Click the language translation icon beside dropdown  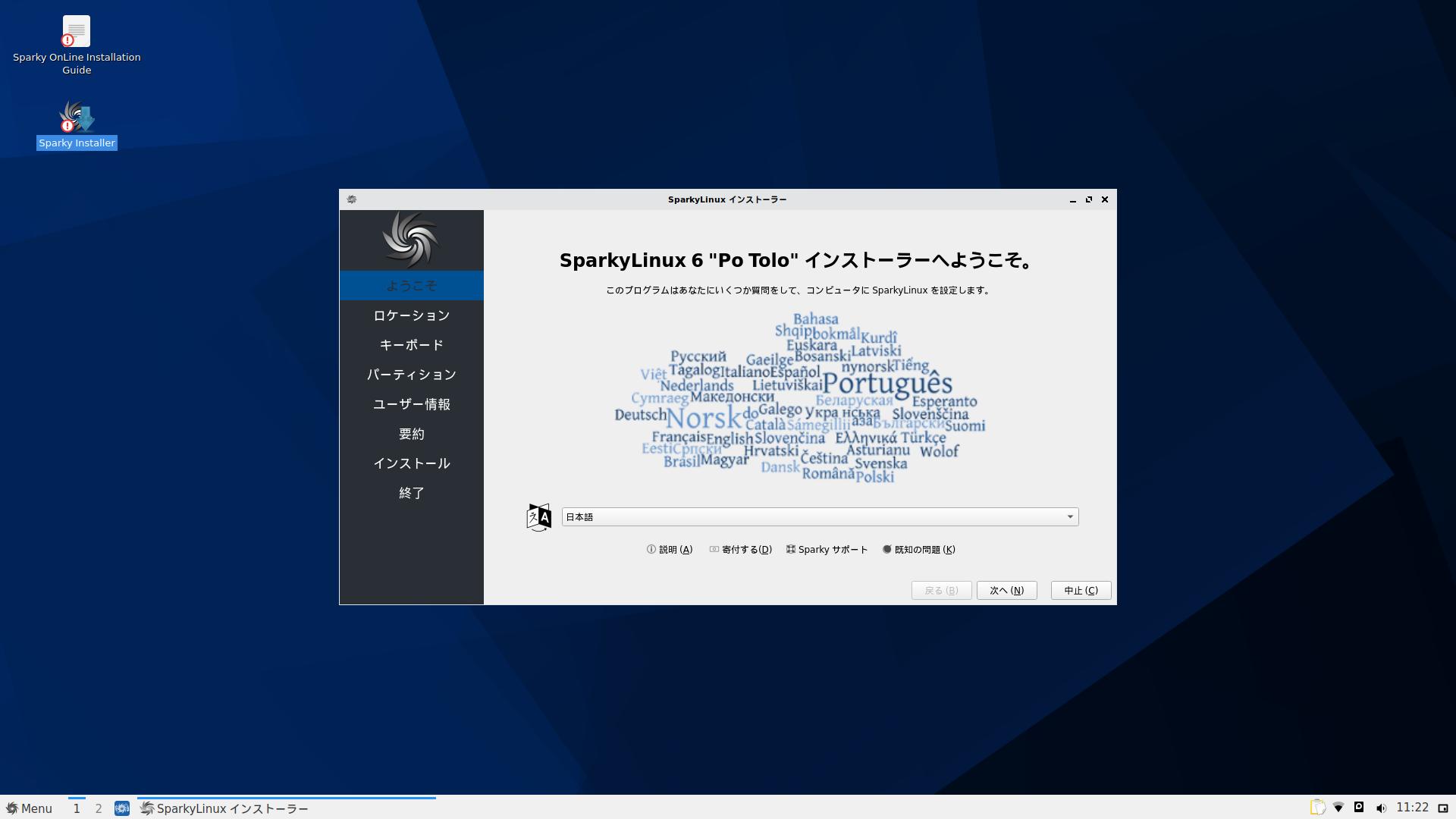click(x=538, y=517)
